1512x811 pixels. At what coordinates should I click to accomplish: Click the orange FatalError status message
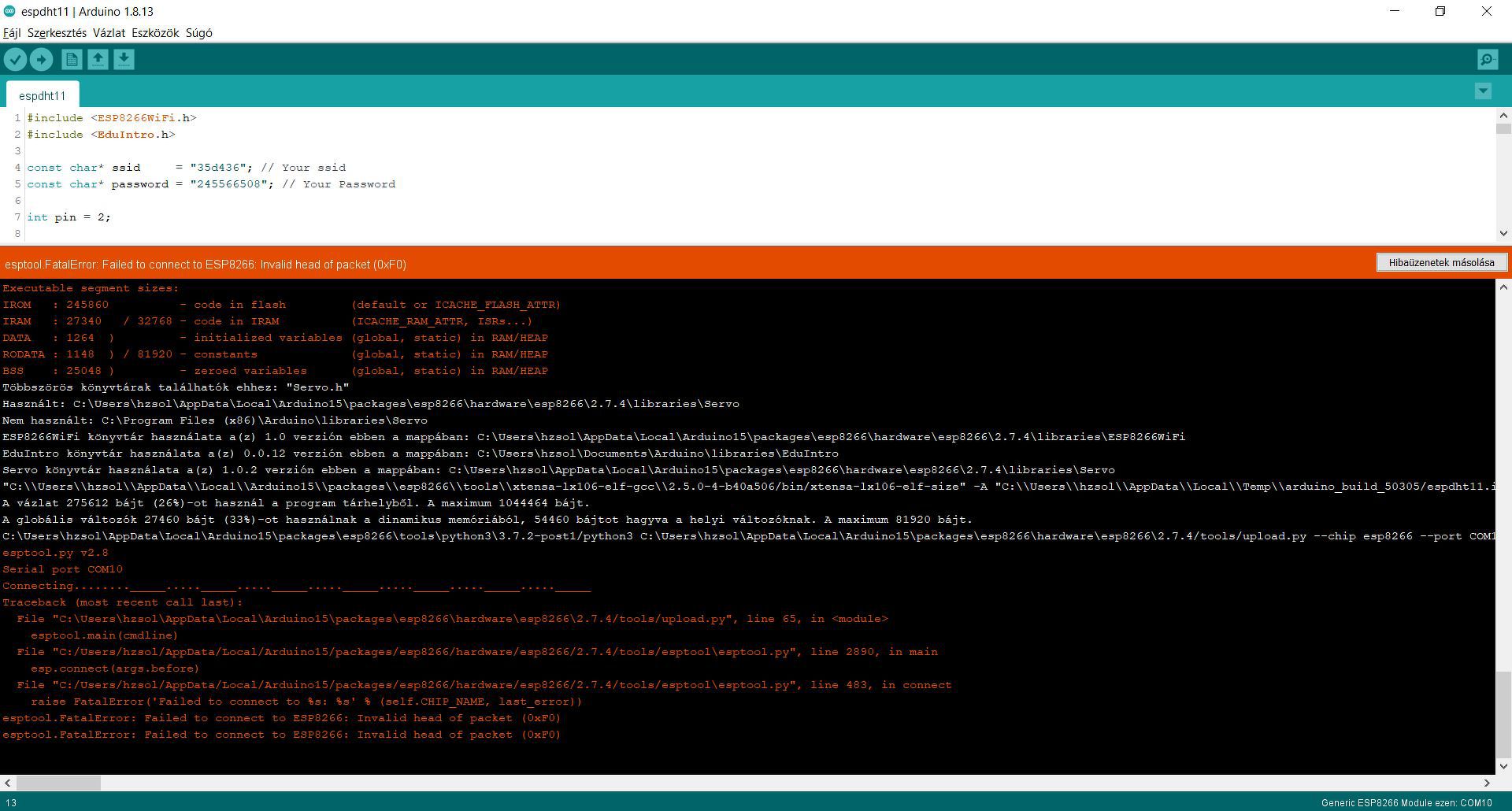[x=206, y=265]
